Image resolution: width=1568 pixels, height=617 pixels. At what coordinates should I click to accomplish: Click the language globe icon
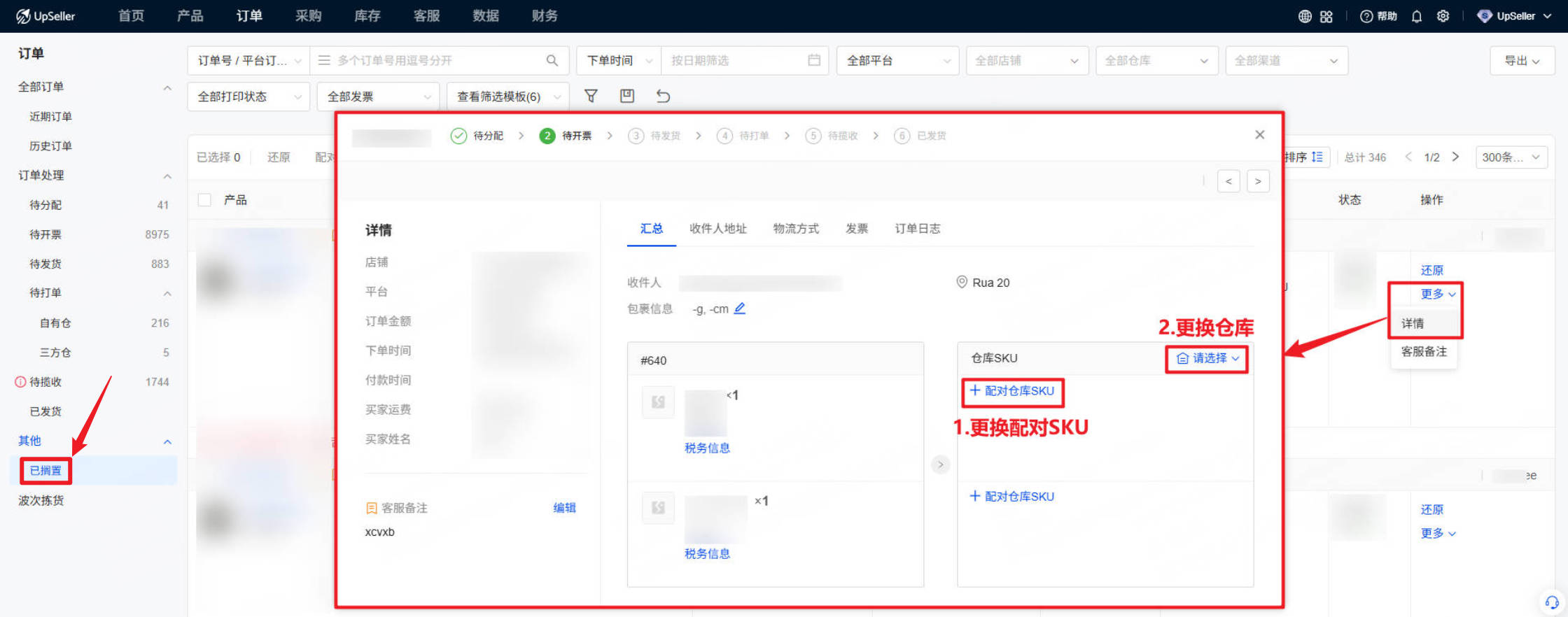click(x=1305, y=16)
